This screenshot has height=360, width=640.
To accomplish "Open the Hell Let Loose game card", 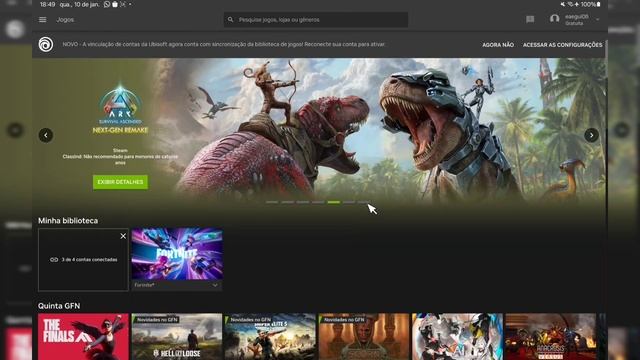I will pyautogui.click(x=177, y=337).
